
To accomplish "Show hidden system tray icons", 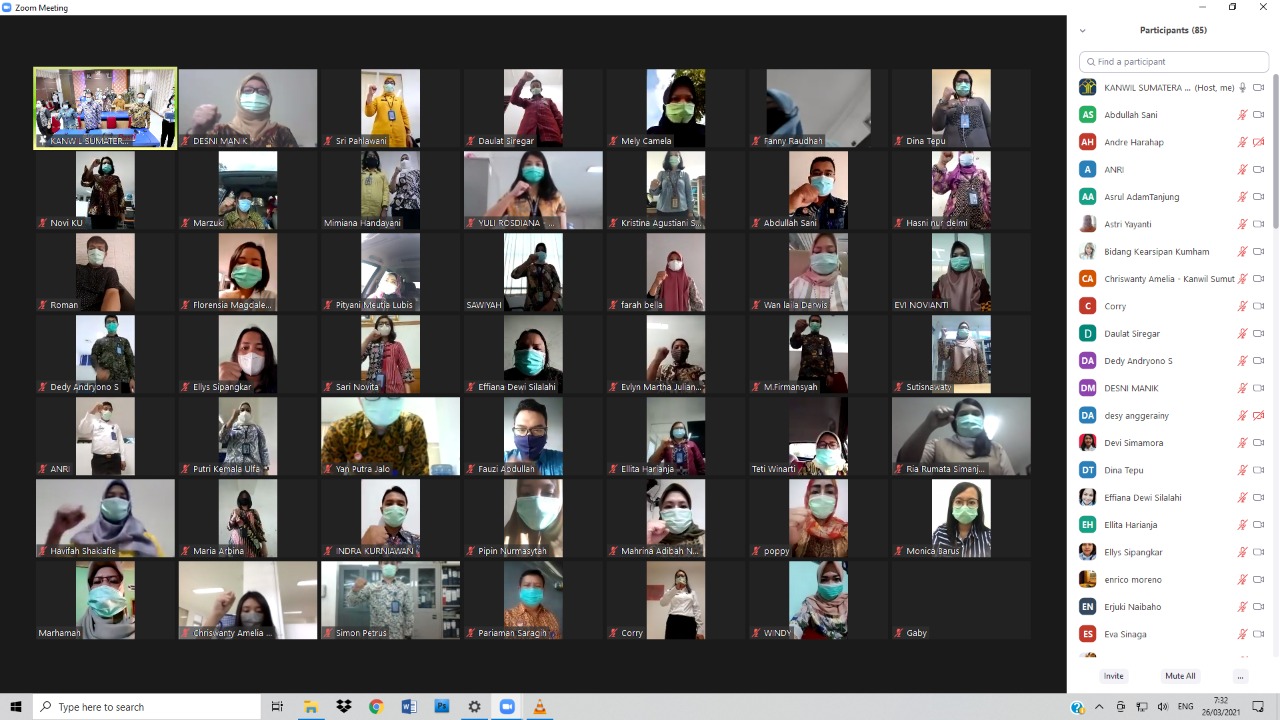I will click(x=1099, y=707).
